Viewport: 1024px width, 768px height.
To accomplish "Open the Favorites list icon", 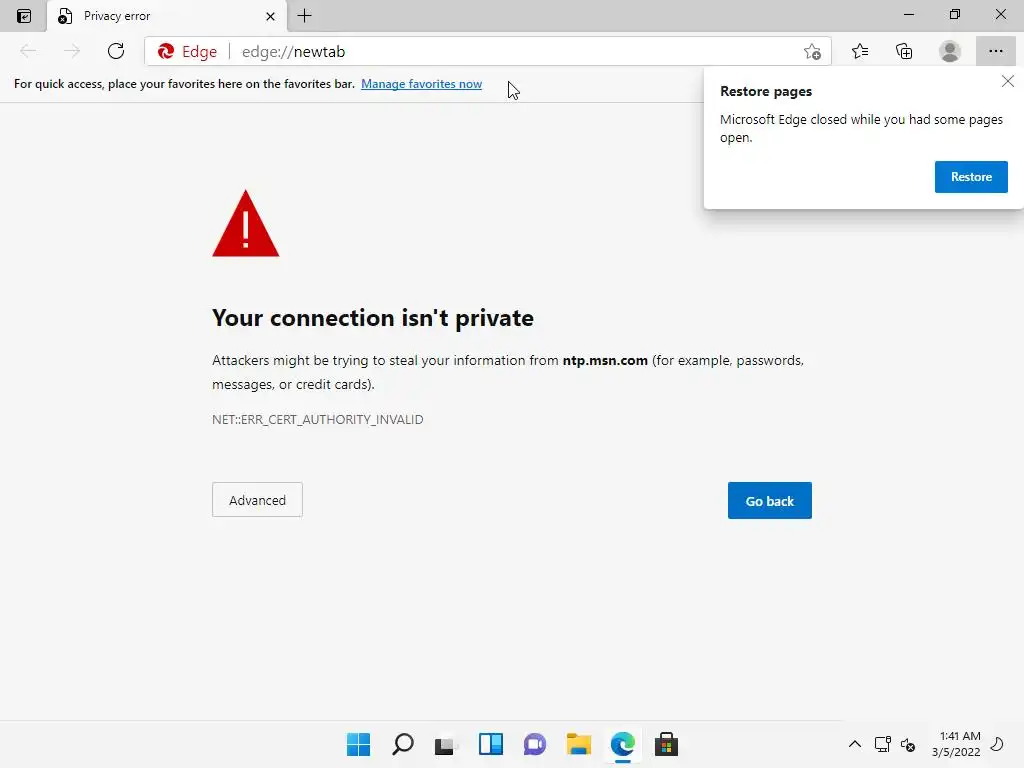I will [860, 51].
